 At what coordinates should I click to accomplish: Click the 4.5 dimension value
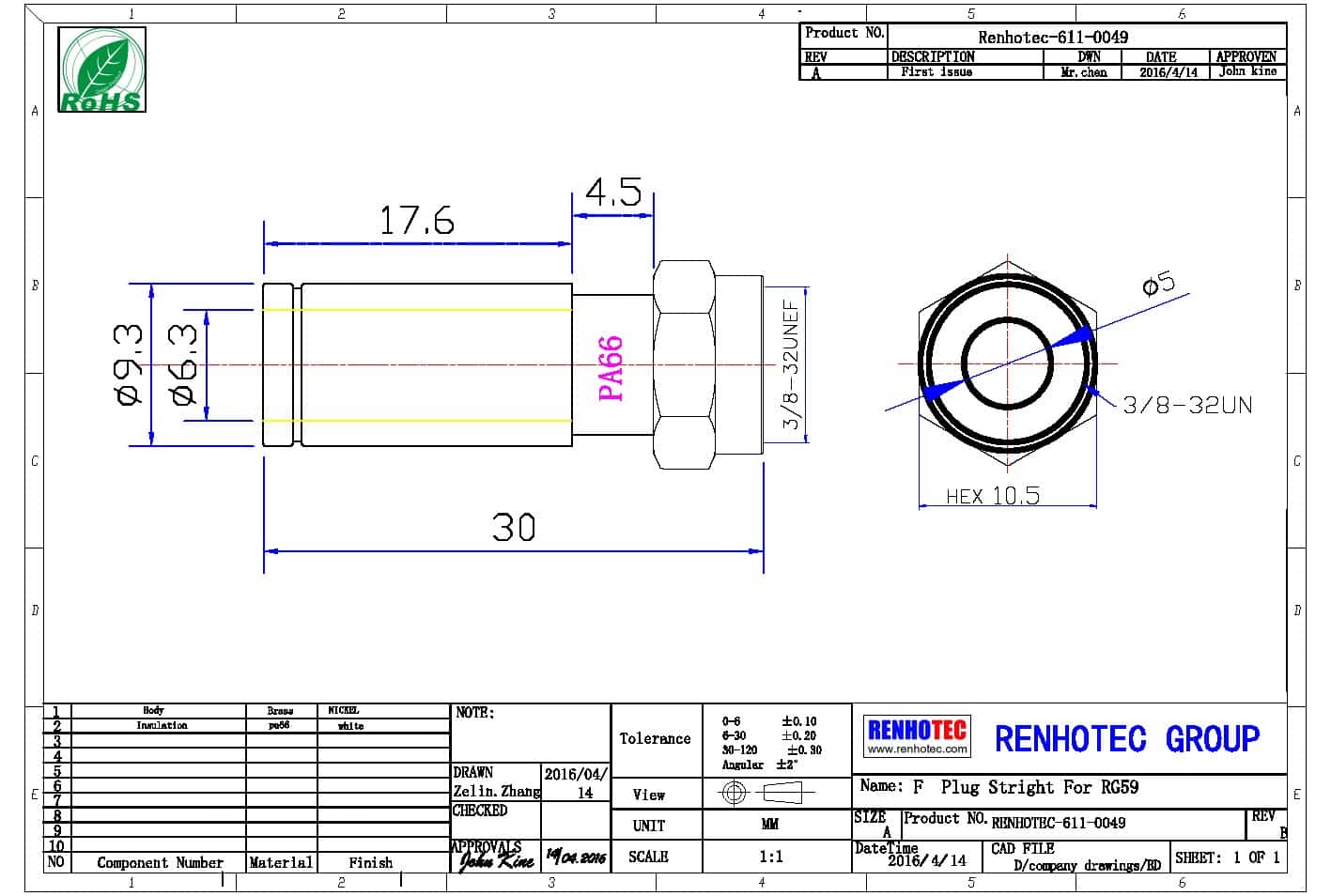click(x=612, y=193)
